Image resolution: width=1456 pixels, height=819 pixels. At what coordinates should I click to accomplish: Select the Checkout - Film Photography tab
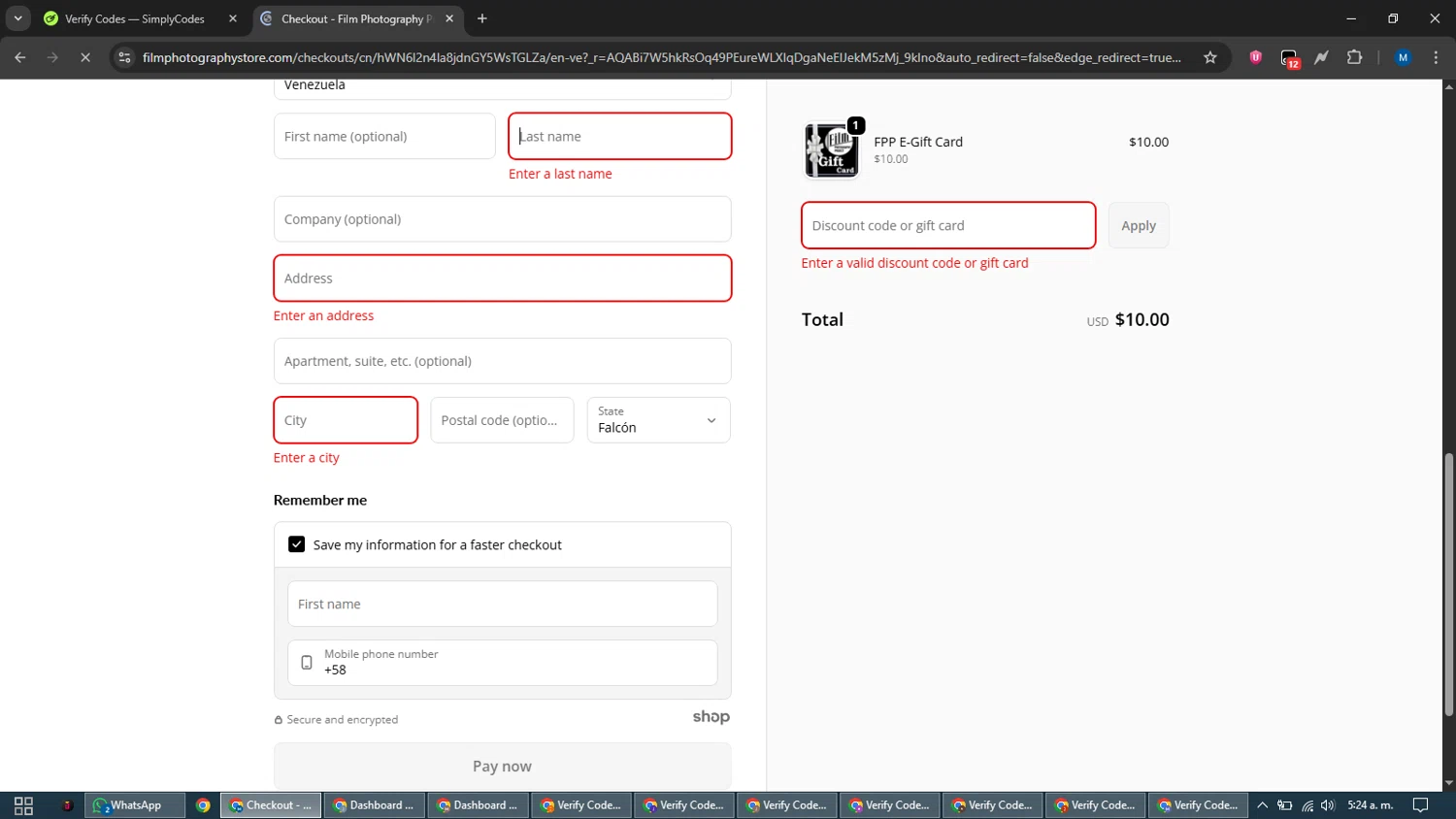355,18
